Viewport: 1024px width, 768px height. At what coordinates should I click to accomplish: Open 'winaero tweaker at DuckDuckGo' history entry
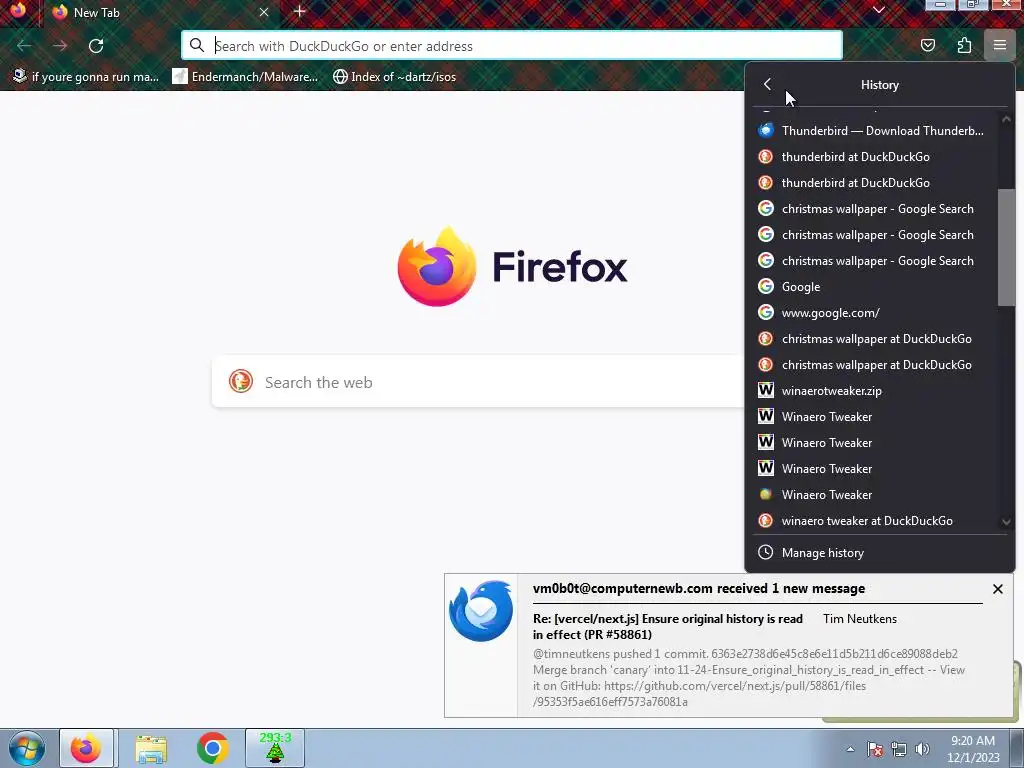tap(875, 520)
